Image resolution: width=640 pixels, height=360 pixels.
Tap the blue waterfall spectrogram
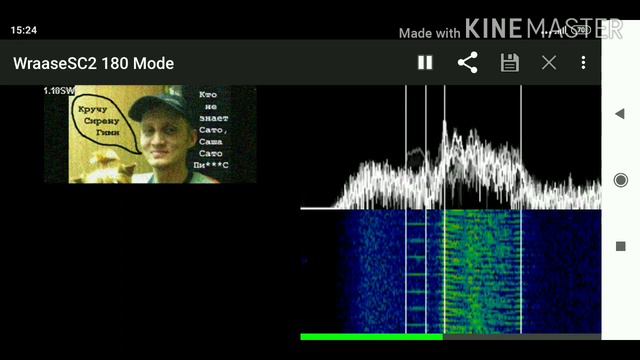point(451,272)
